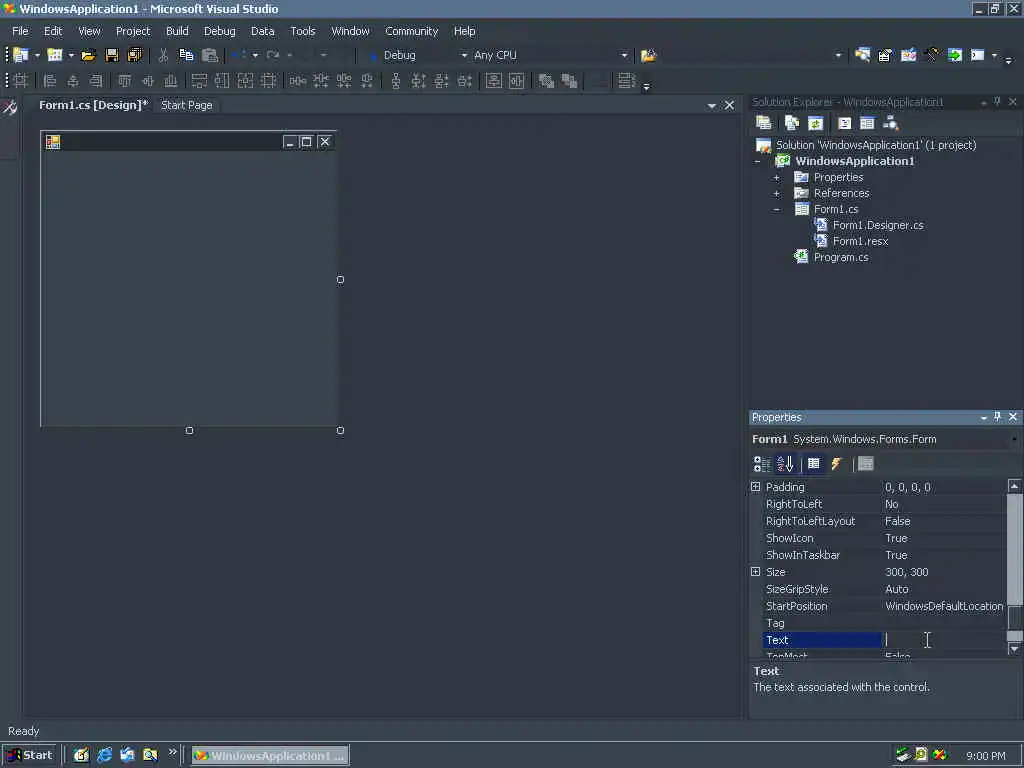Click Solution Explorer Refresh icon

(815, 123)
